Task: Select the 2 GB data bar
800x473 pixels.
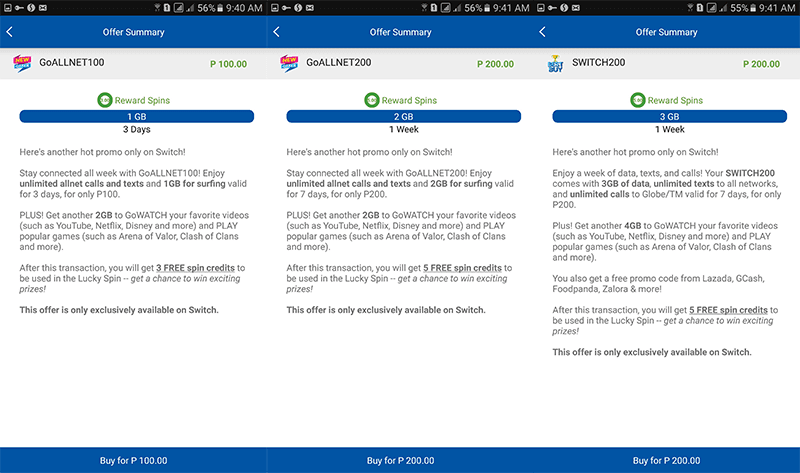Action: pos(404,116)
